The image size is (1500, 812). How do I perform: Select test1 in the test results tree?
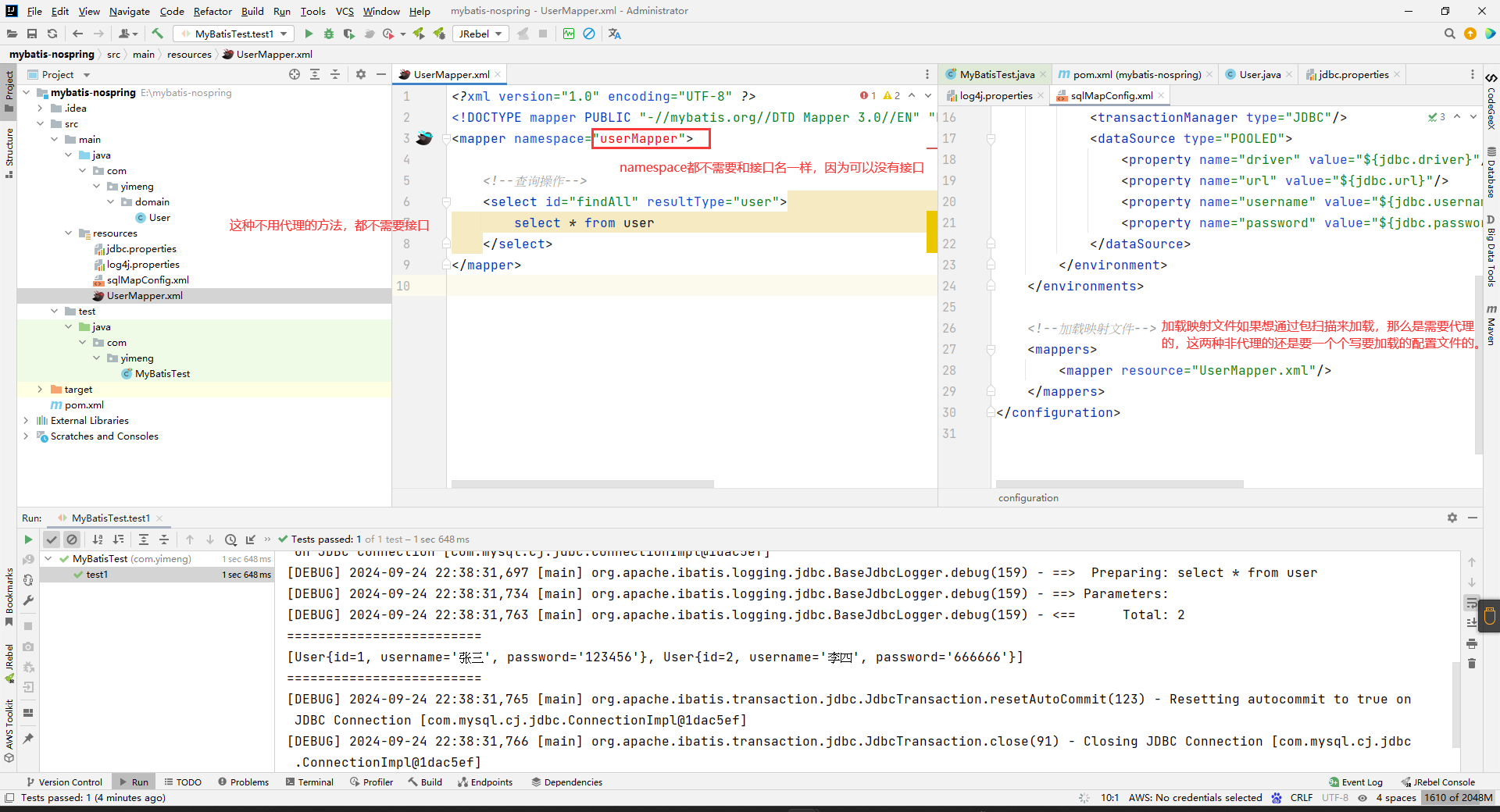(97, 574)
